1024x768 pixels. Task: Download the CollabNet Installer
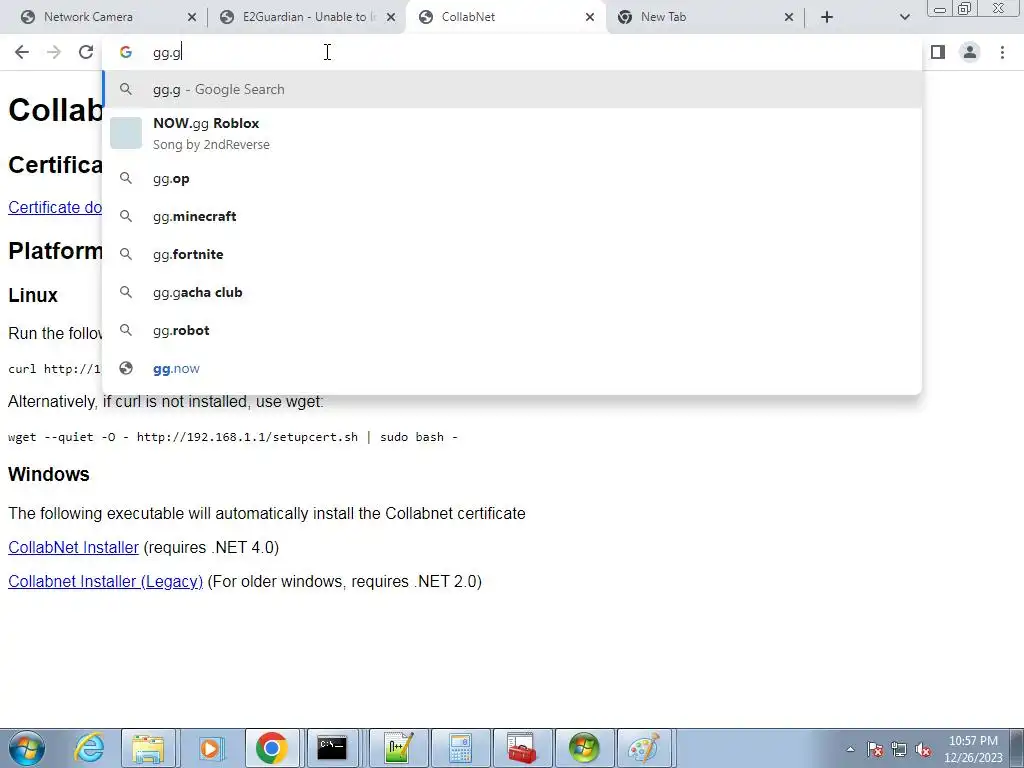pyautogui.click(x=73, y=547)
